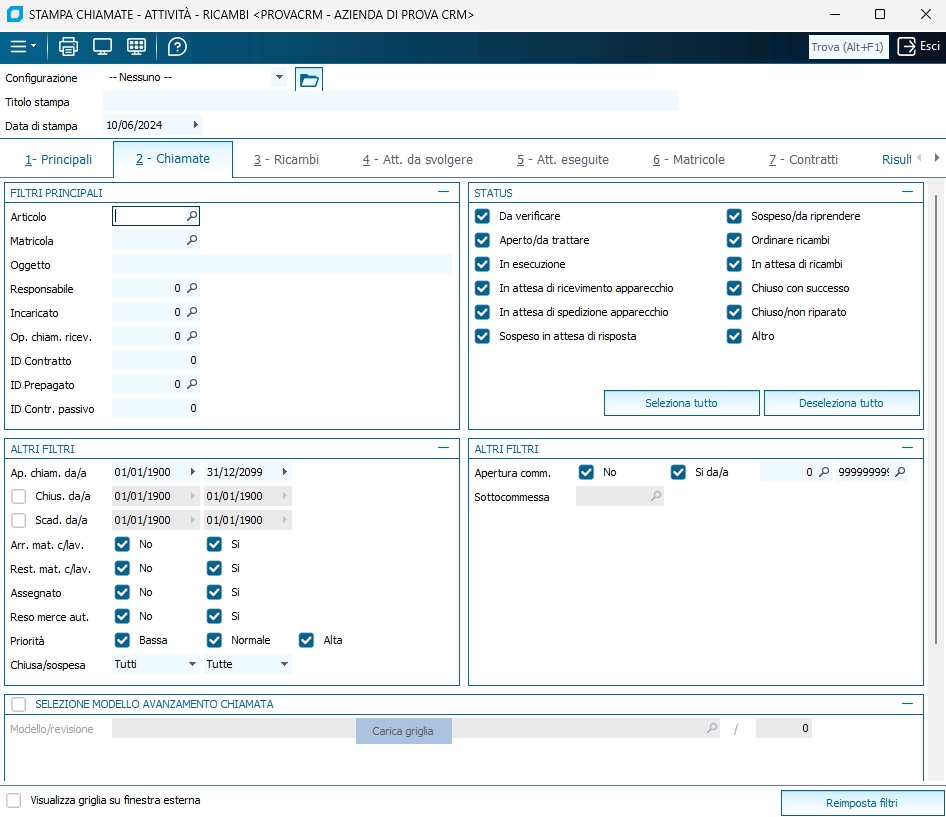Switch to the 3 - Ricambi tab

(x=286, y=160)
